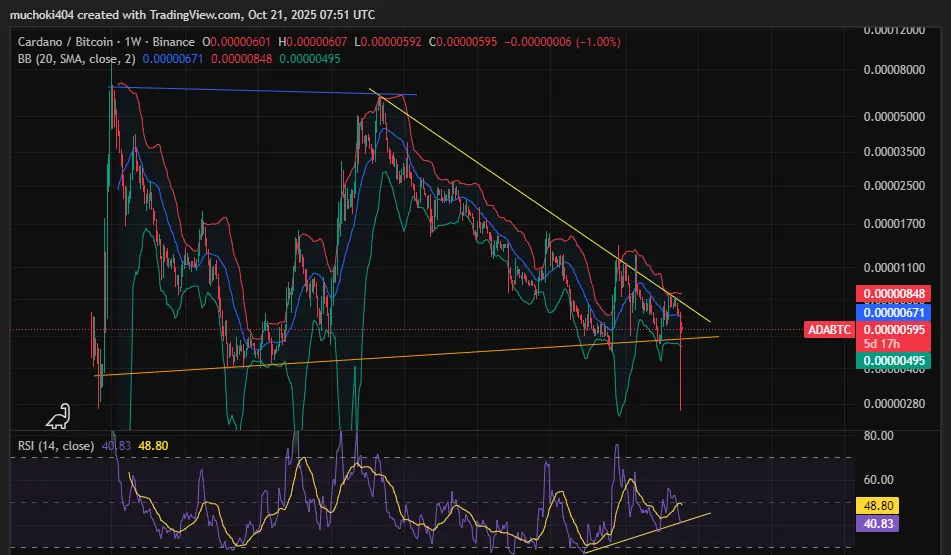The image size is (951, 555).
Task: Click the muchoki404 created with TradingView.com caption
Action: 192,15
